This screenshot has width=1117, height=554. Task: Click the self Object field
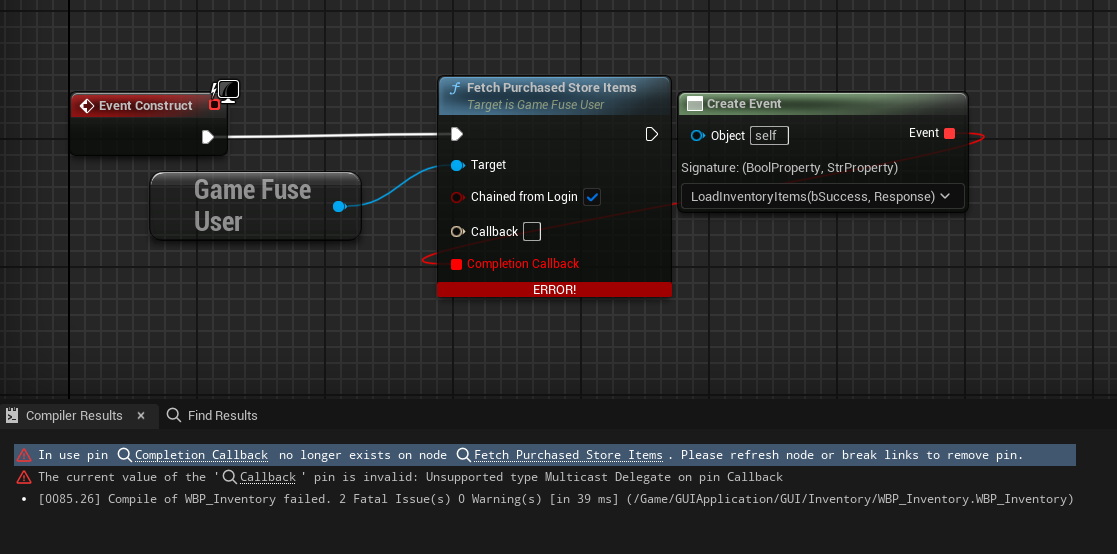[x=769, y=135]
